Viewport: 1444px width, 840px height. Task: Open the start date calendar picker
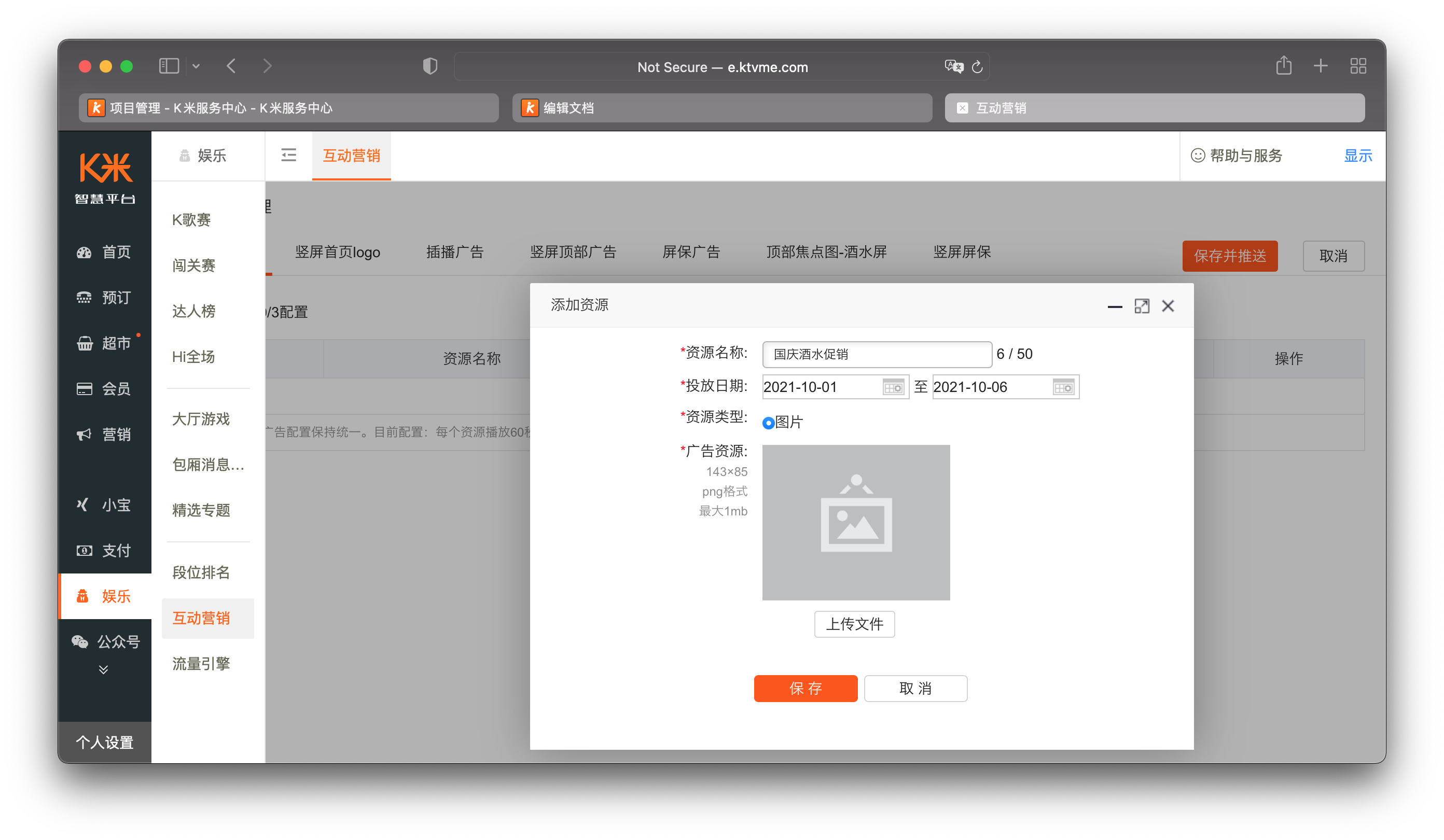(x=893, y=388)
